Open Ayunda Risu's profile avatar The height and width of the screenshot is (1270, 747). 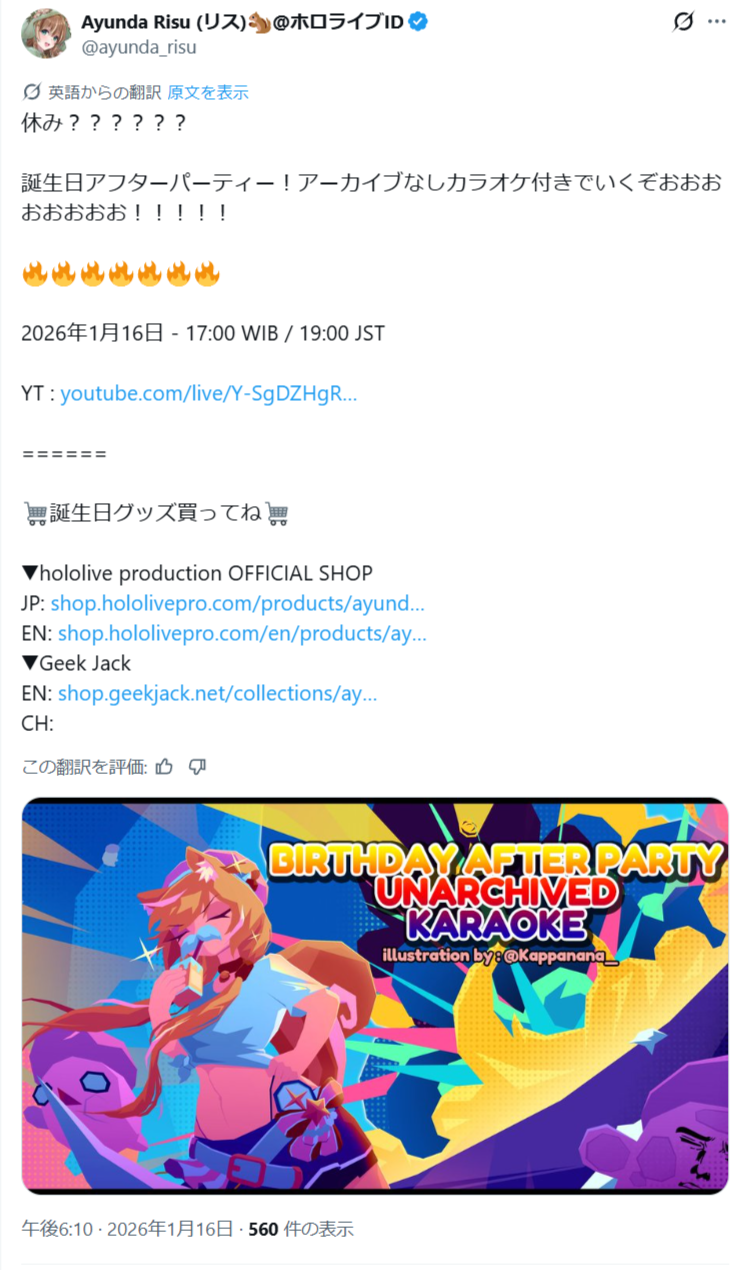pos(46,33)
